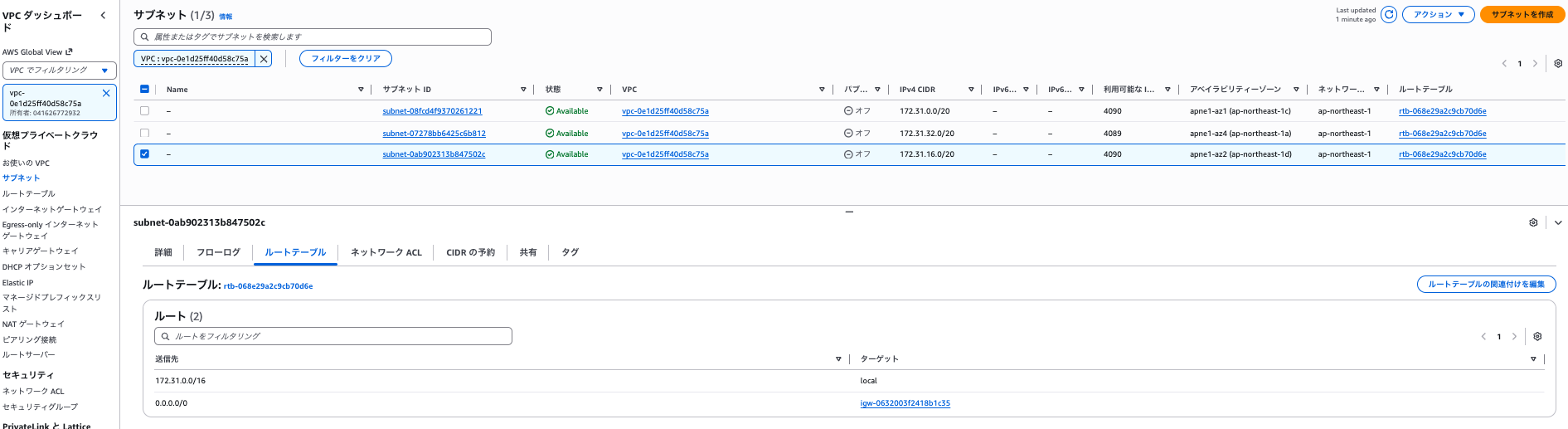1568x429 pixels.
Task: Open the VPC でフィルタリング dropdown
Action: tap(60, 71)
